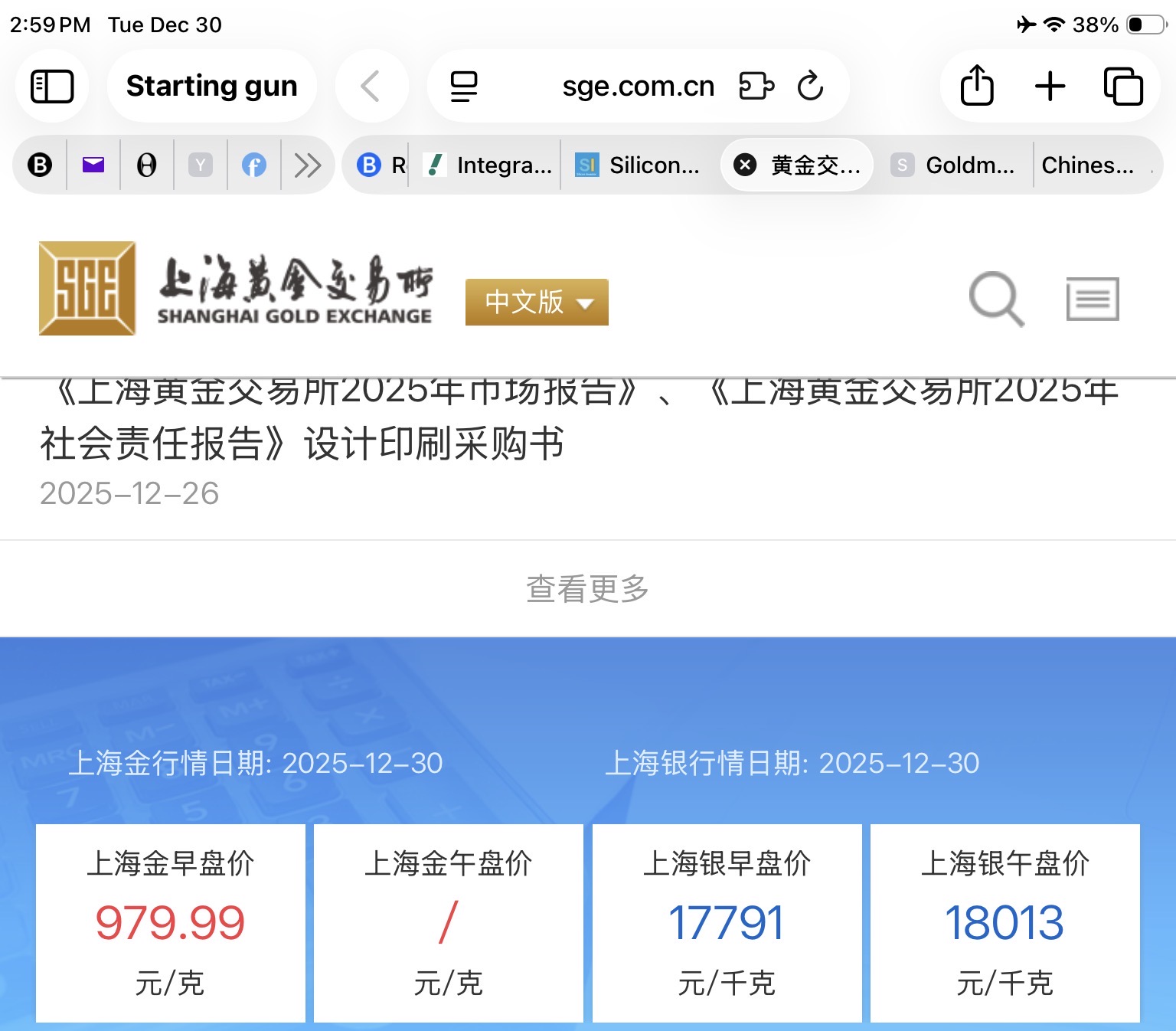The height and width of the screenshot is (1031, 1176).
Task: Tap the battery indicator in status bar
Action: click(1147, 25)
